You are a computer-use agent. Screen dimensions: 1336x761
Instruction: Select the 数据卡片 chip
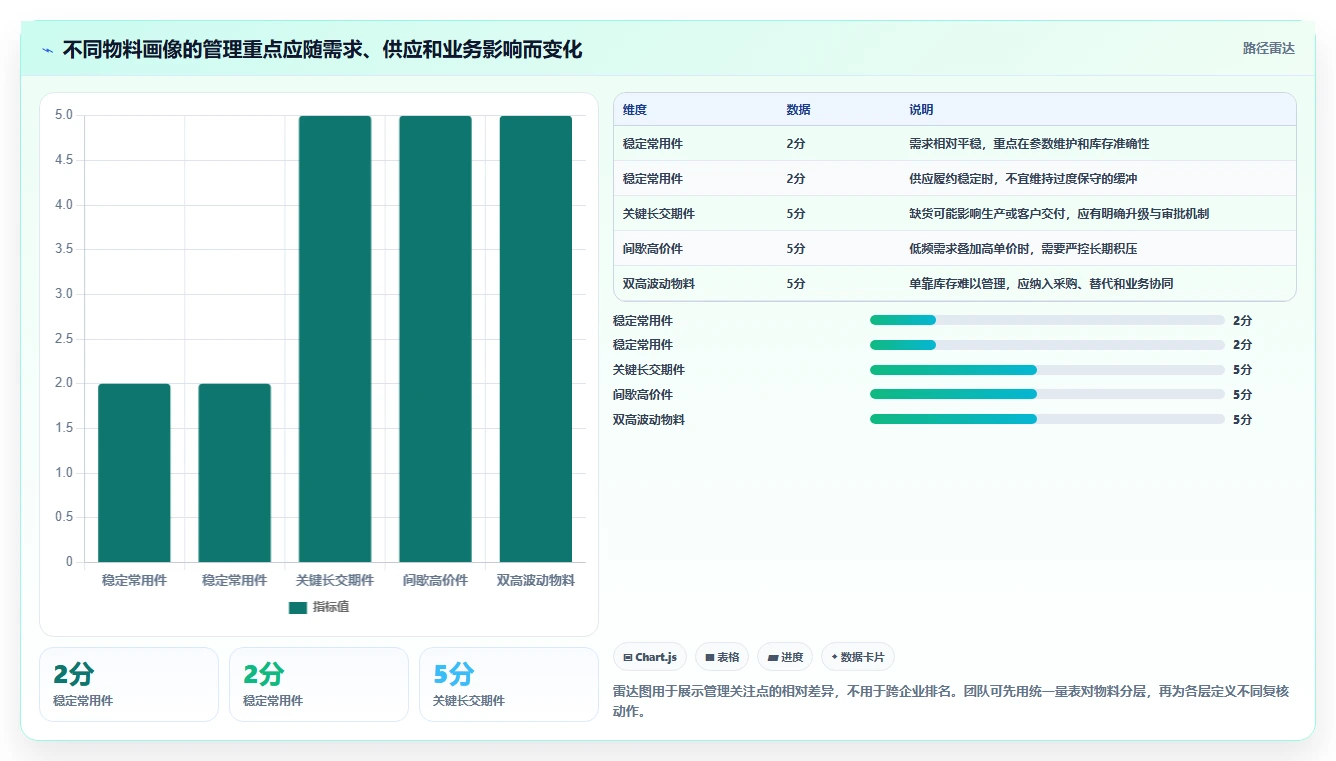coord(858,657)
